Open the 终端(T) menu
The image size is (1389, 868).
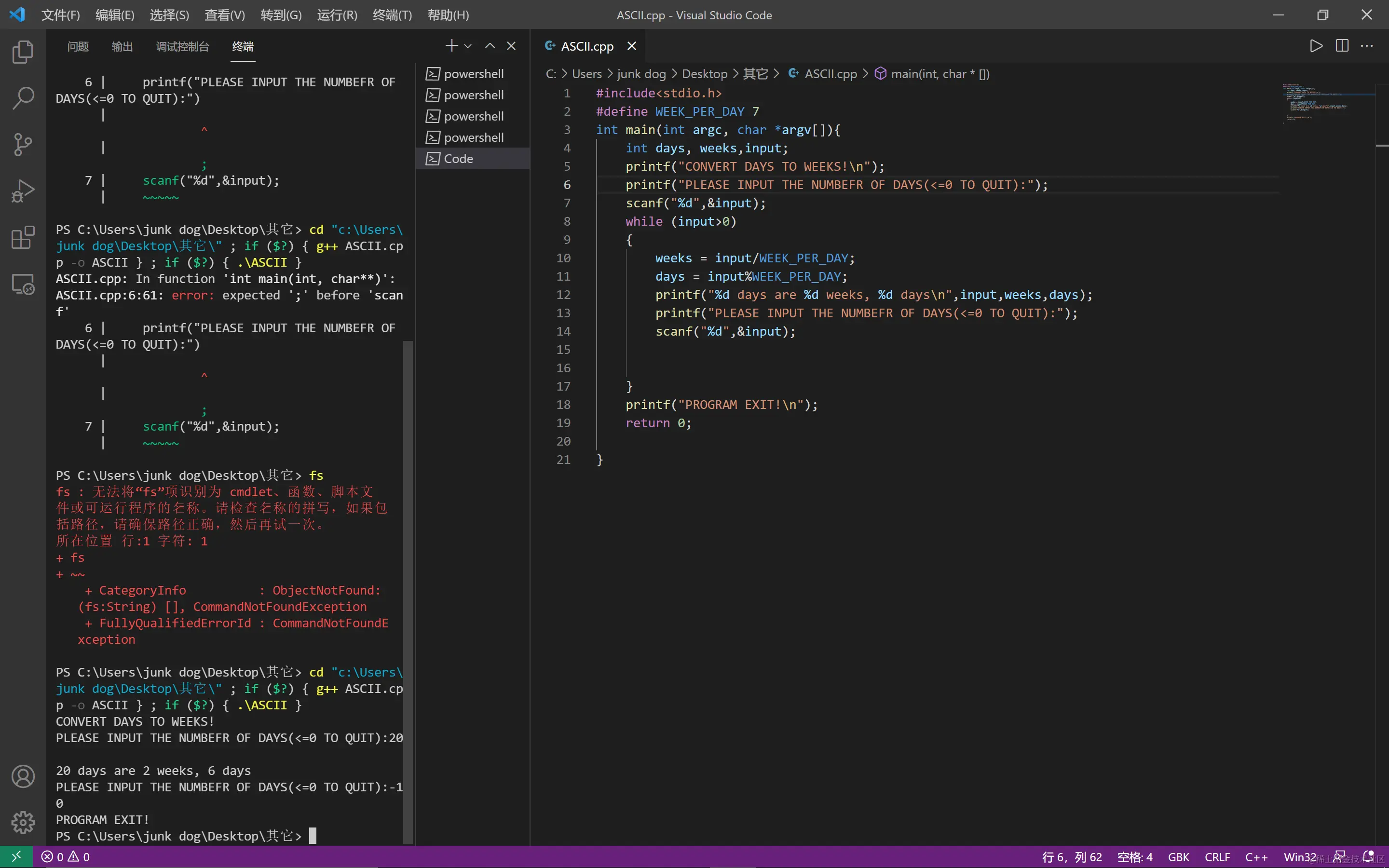point(392,15)
